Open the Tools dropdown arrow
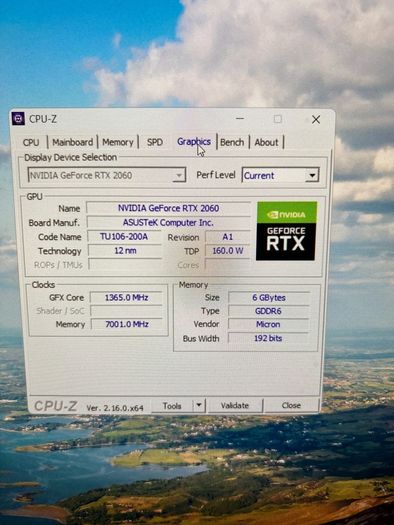The height and width of the screenshot is (525, 394). click(199, 405)
